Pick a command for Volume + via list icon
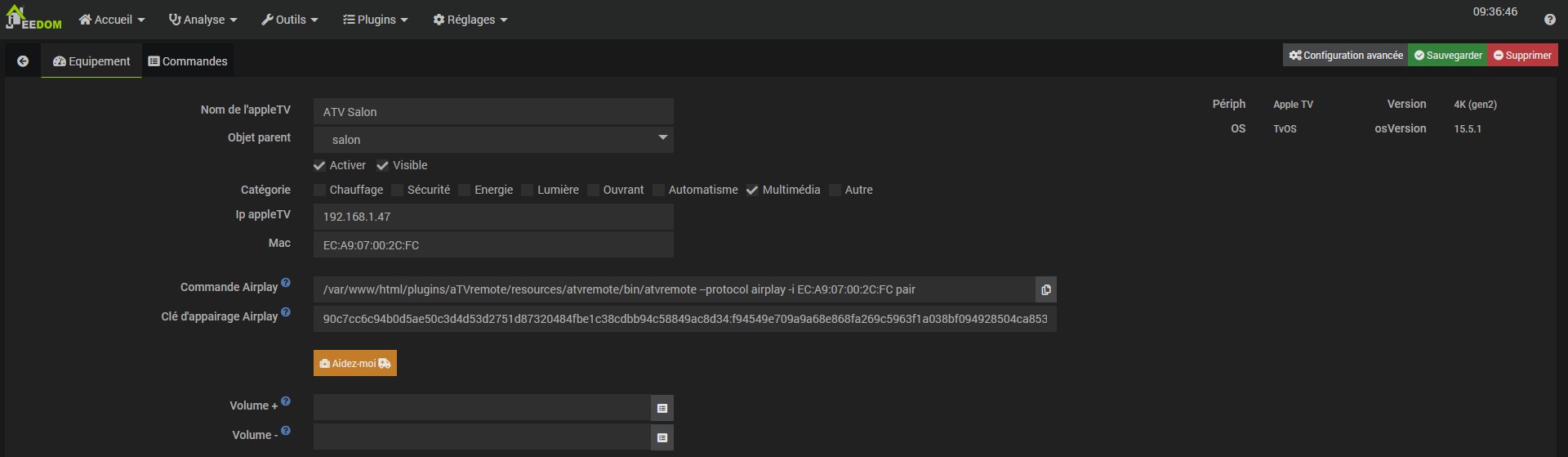 (x=662, y=408)
